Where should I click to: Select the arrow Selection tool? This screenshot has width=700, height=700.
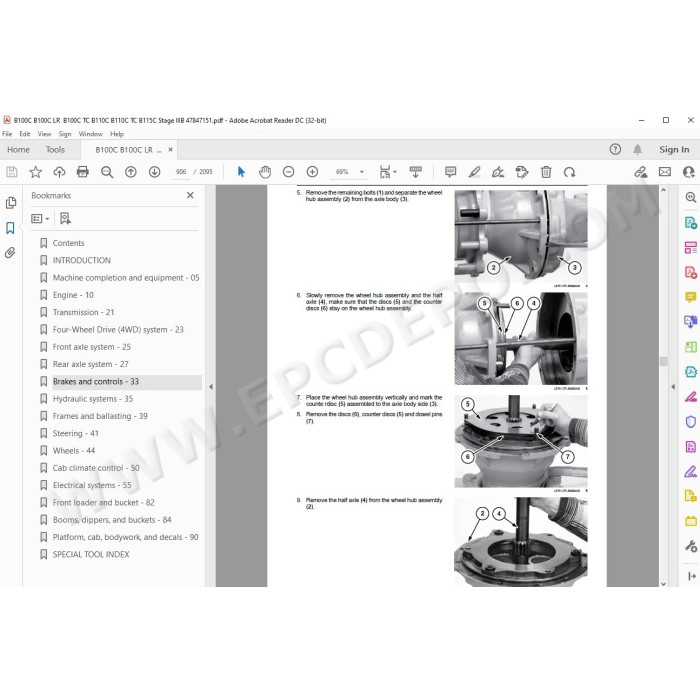click(241, 172)
